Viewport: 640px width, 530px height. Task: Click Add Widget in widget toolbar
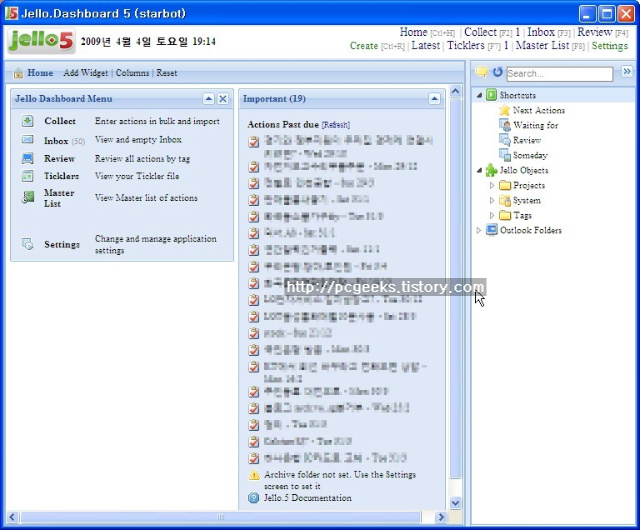pyautogui.click(x=86, y=73)
